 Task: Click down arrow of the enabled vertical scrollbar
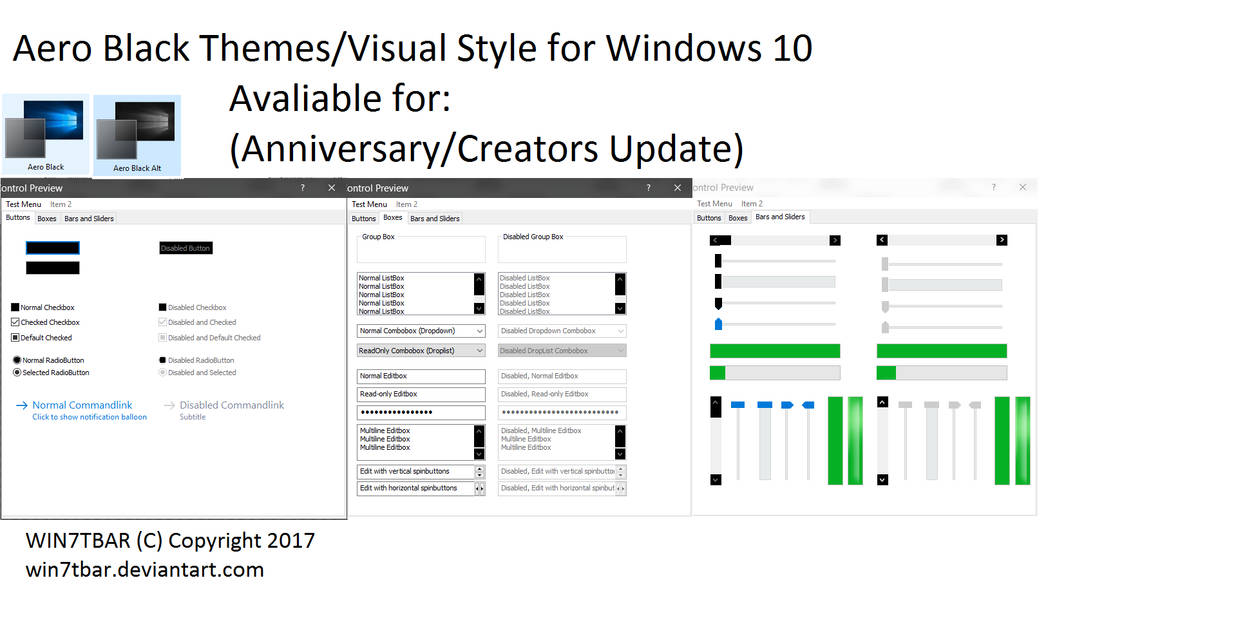715,480
